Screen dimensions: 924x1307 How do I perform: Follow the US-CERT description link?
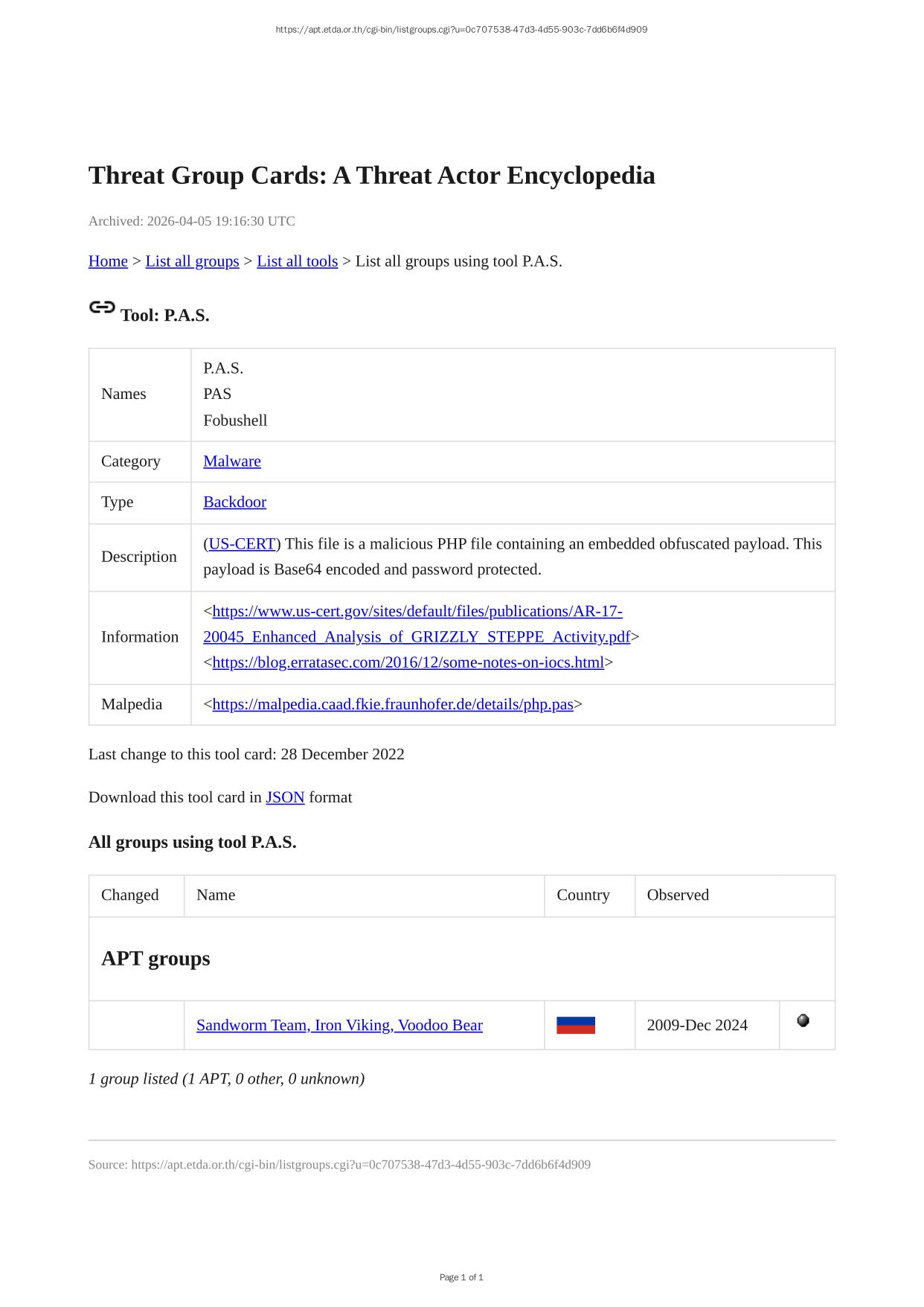click(x=242, y=544)
